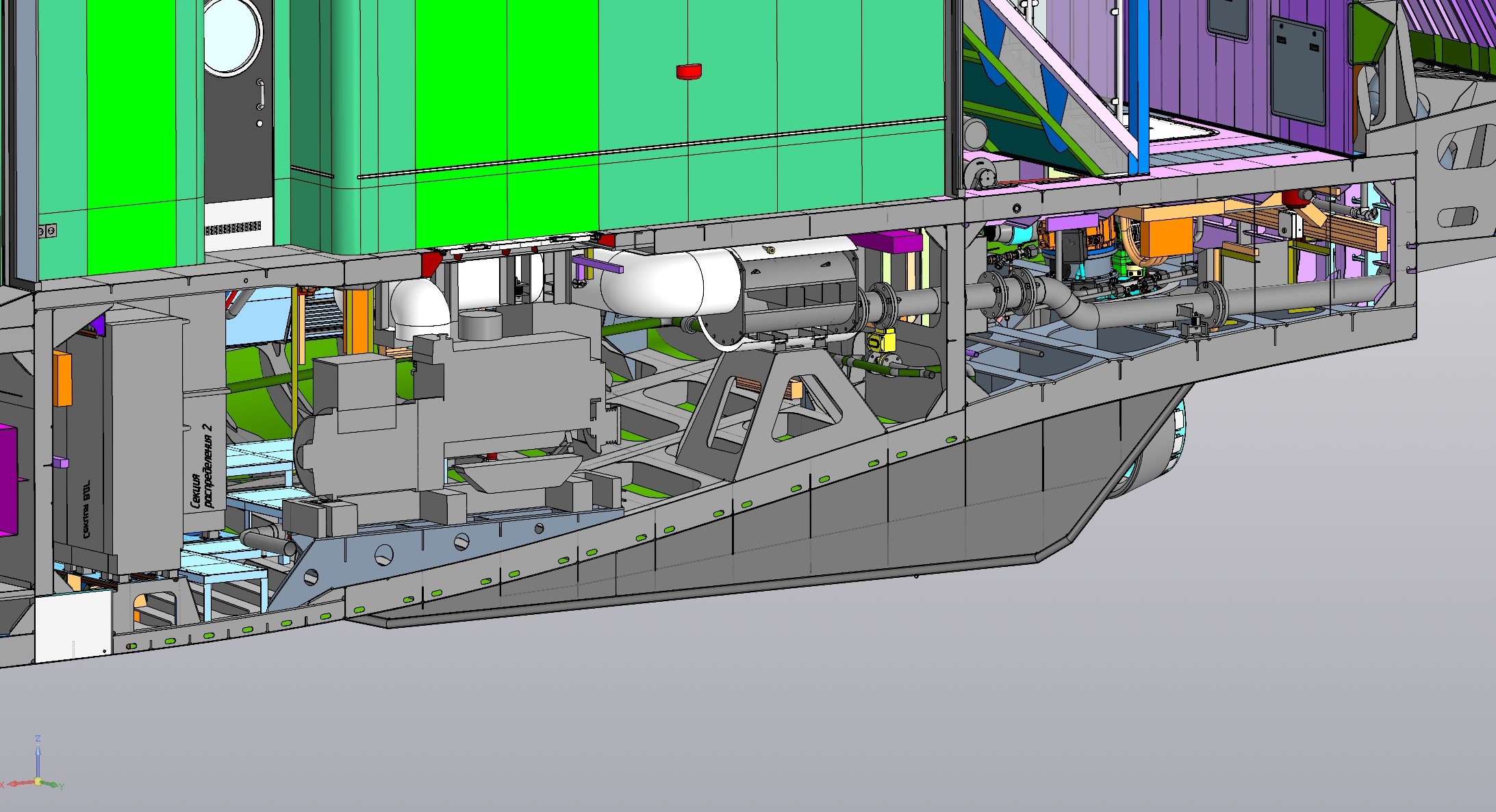Screen dimensions: 1496x812
Task: Select the oval cutout in right frame
Action: (1457, 218)
